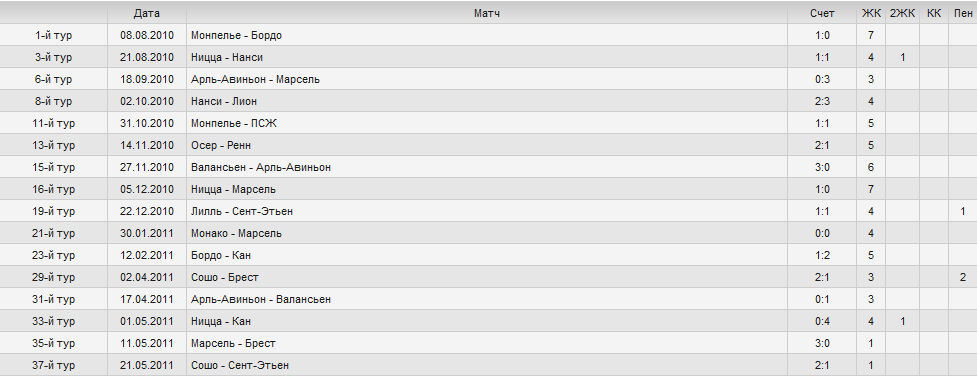Click the Дата column header
Viewport: 977px width, 376px height.
tap(146, 13)
